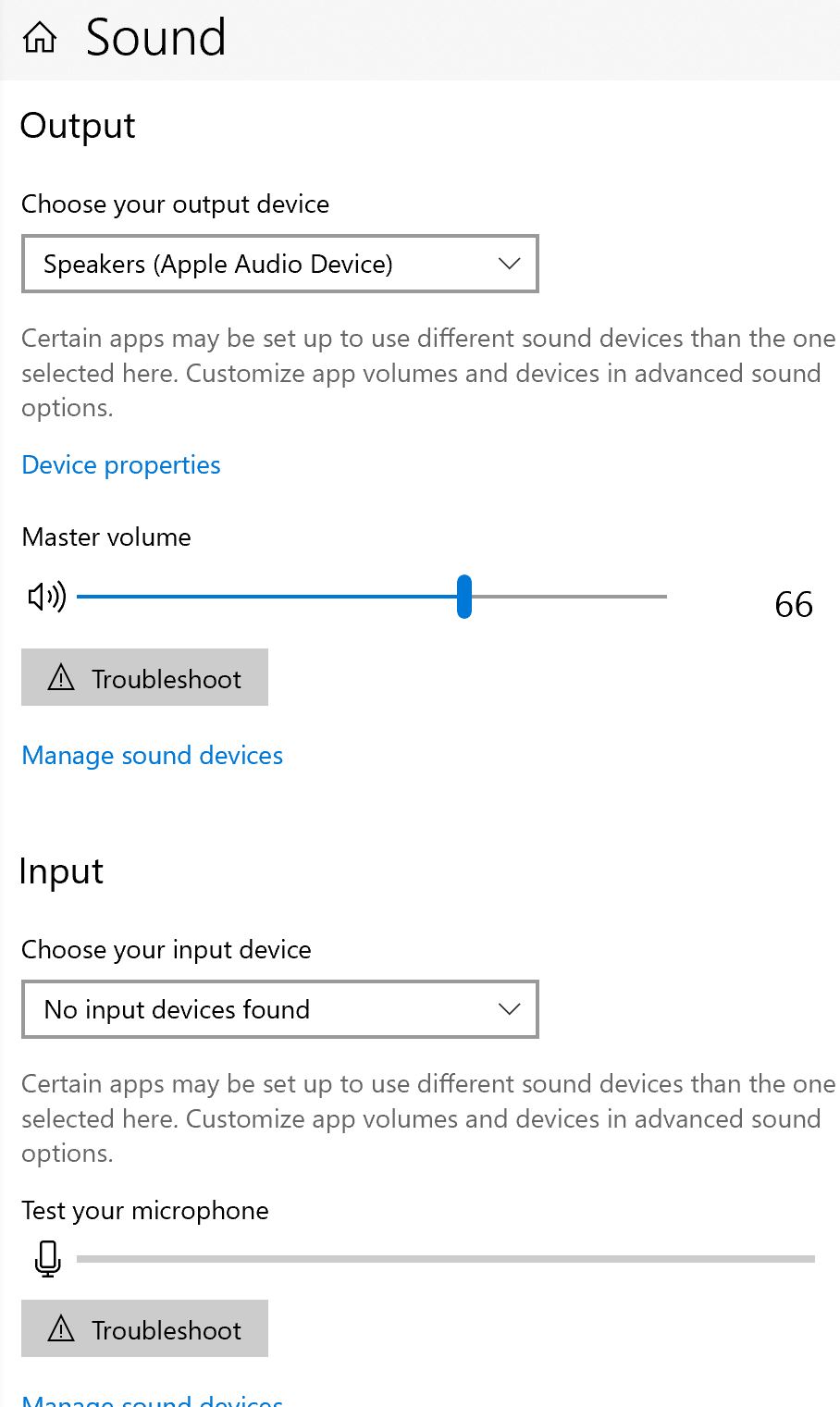Click the blue filled part of volume track
This screenshot has height=1407, width=840.
coord(266,597)
